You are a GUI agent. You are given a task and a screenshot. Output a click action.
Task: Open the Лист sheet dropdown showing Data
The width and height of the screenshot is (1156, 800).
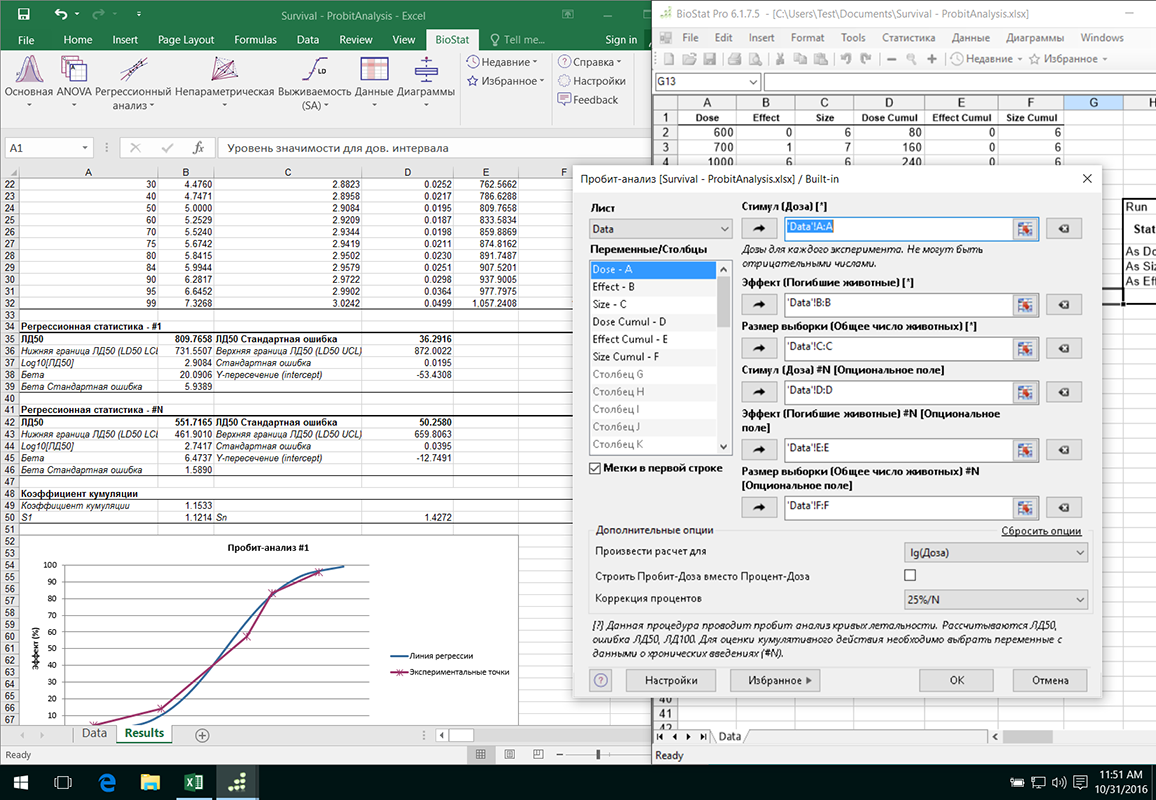click(x=661, y=229)
